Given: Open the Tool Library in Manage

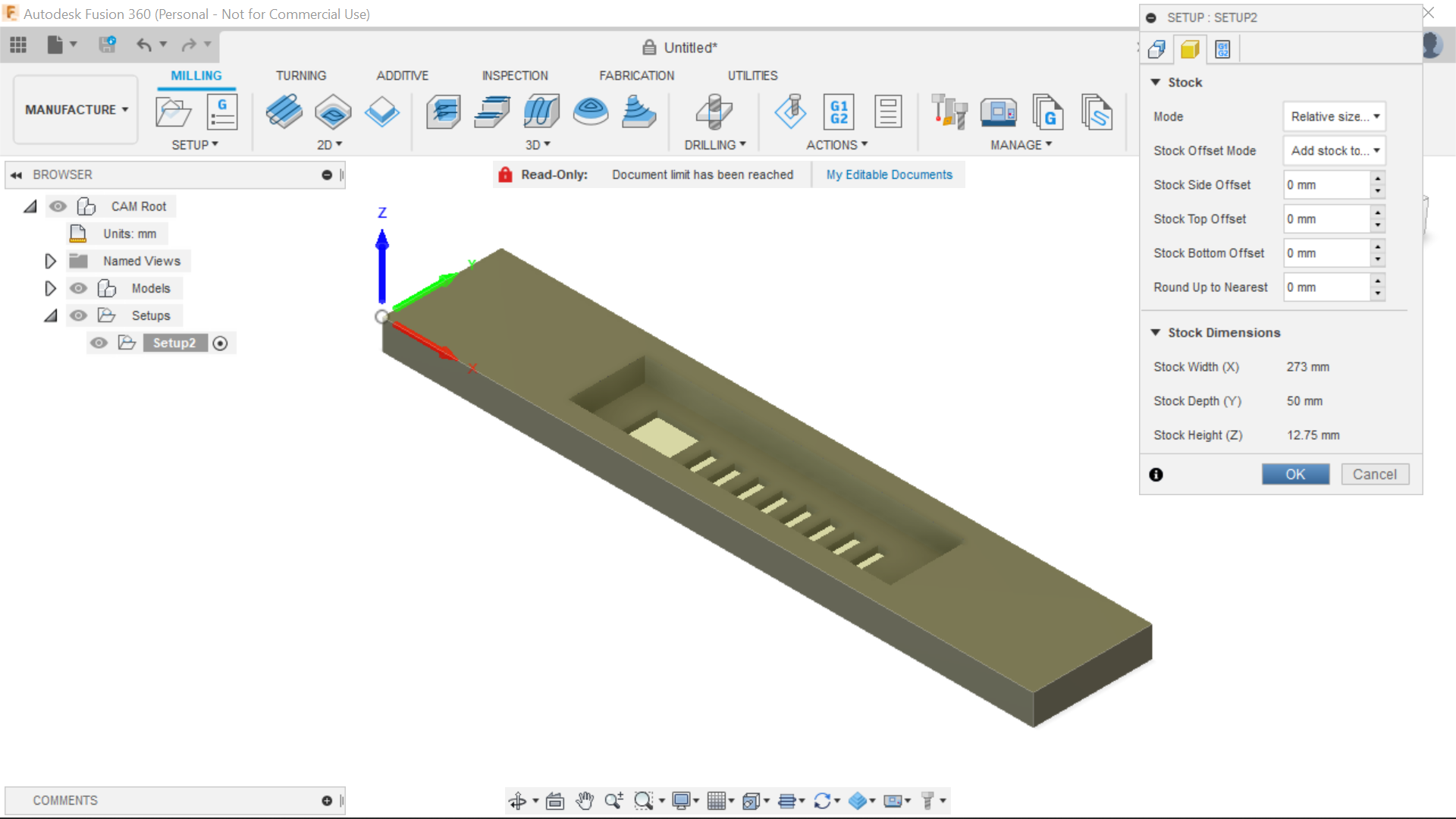Looking at the screenshot, I should coord(949,111).
